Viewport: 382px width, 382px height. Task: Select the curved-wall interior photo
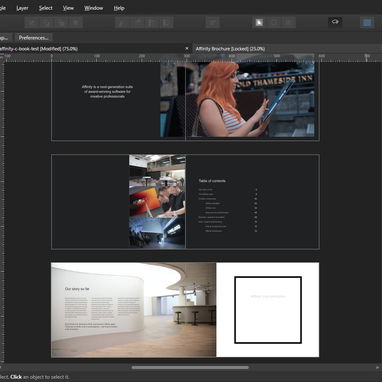(x=133, y=310)
